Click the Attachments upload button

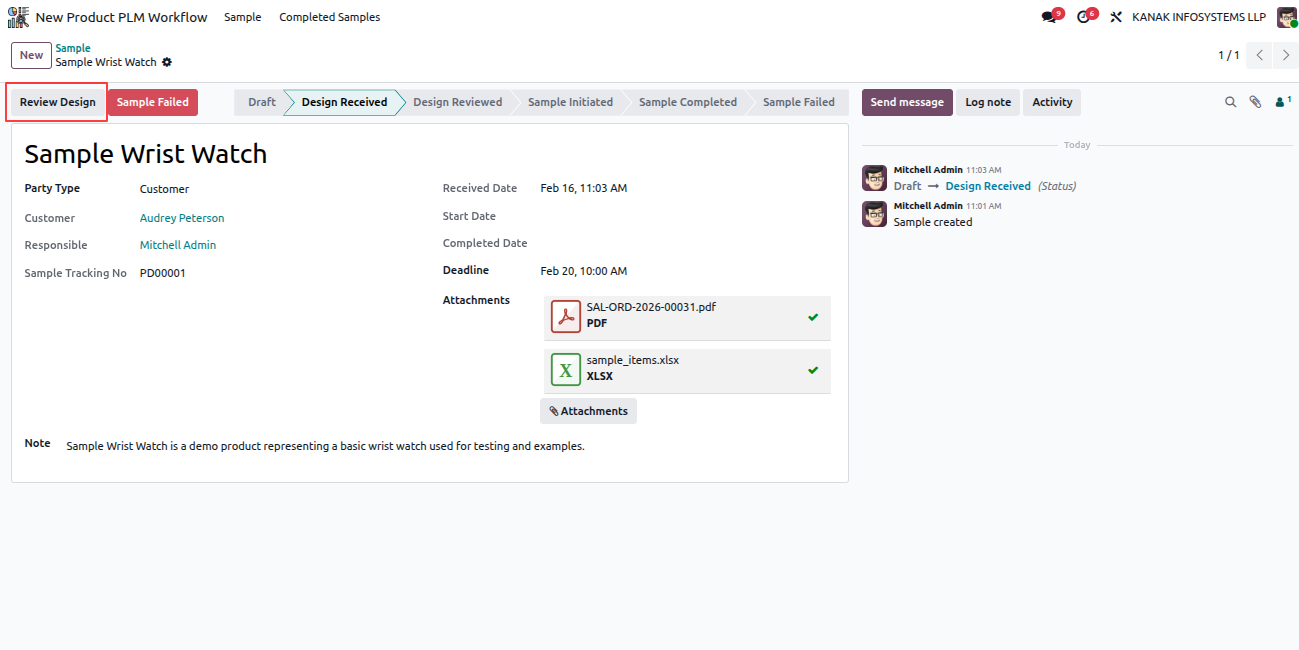click(588, 411)
